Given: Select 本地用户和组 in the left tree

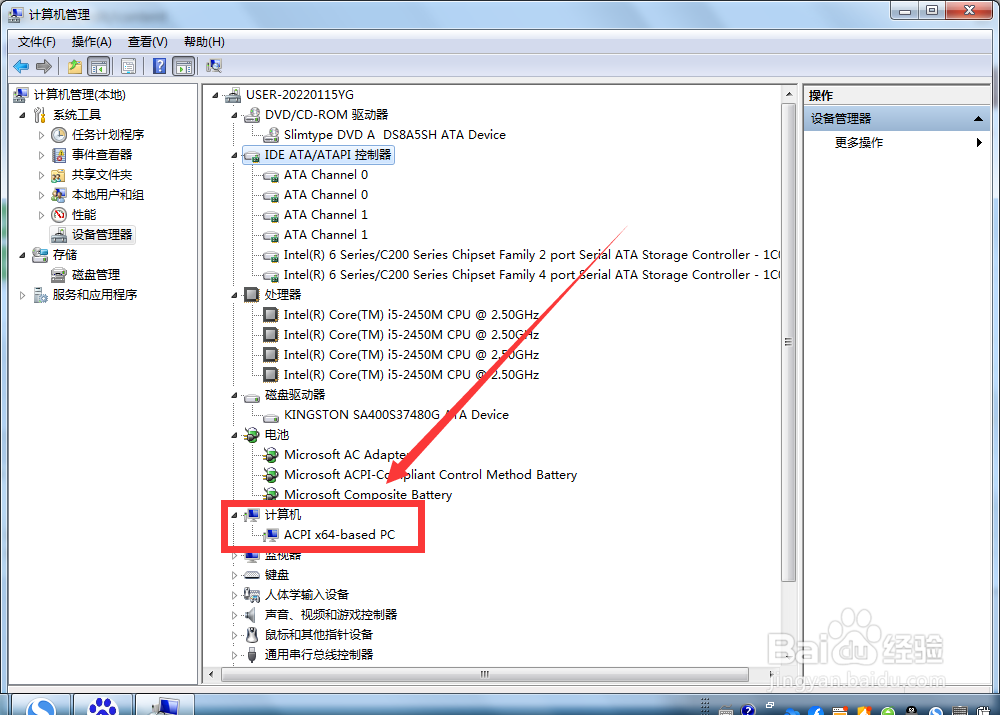Looking at the screenshot, I should click(108, 195).
